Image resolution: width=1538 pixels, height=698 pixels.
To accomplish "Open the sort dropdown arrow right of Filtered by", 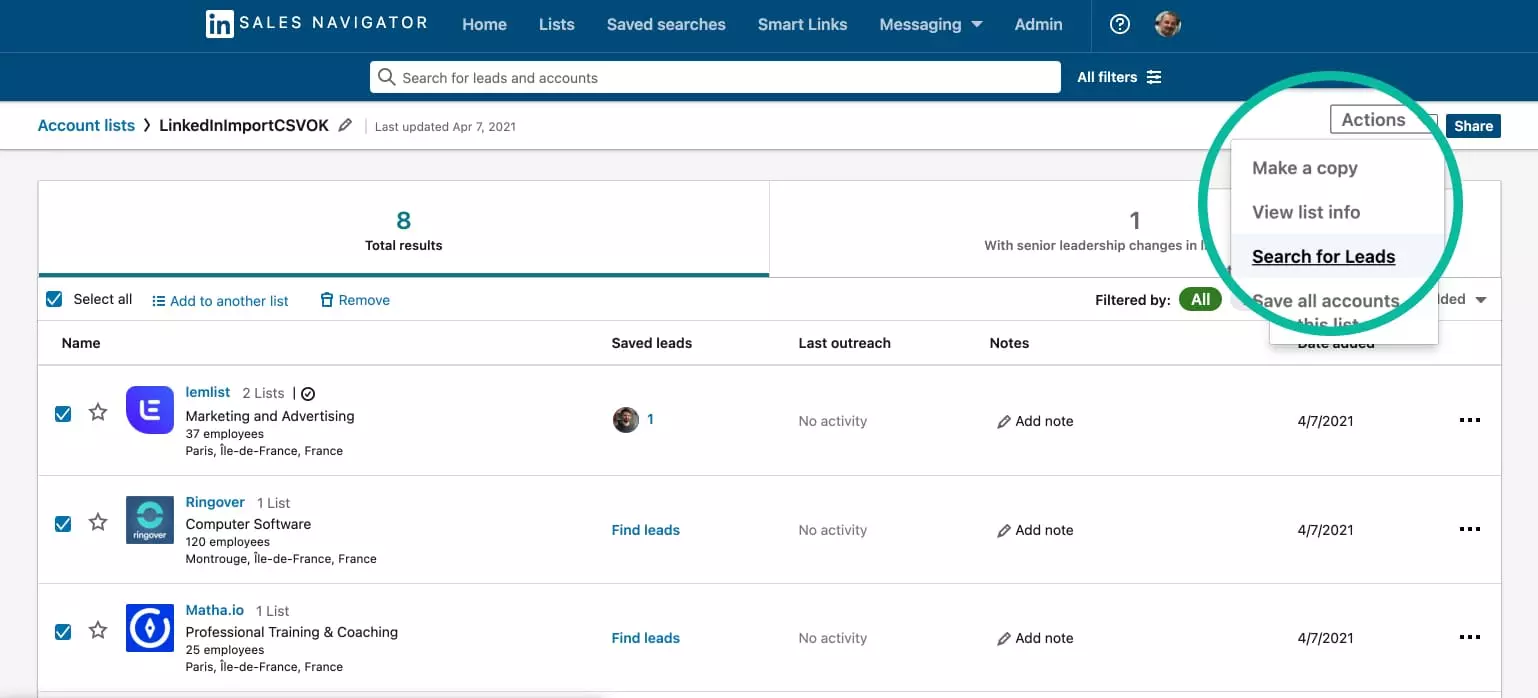I will tap(1481, 300).
